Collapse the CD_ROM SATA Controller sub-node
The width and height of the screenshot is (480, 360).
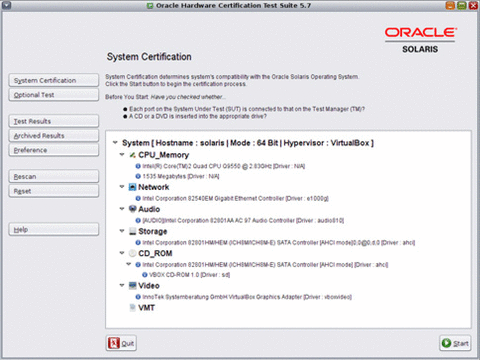129,264
